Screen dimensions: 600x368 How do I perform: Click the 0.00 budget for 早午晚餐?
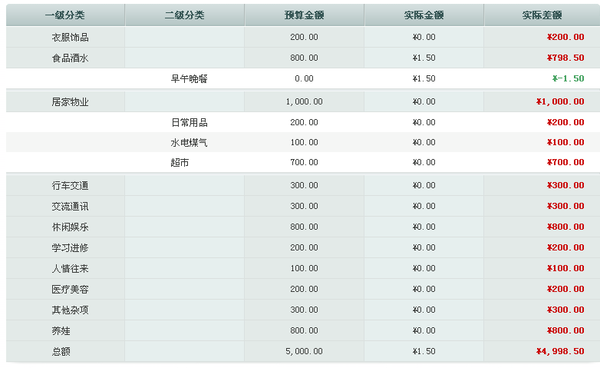click(x=304, y=78)
